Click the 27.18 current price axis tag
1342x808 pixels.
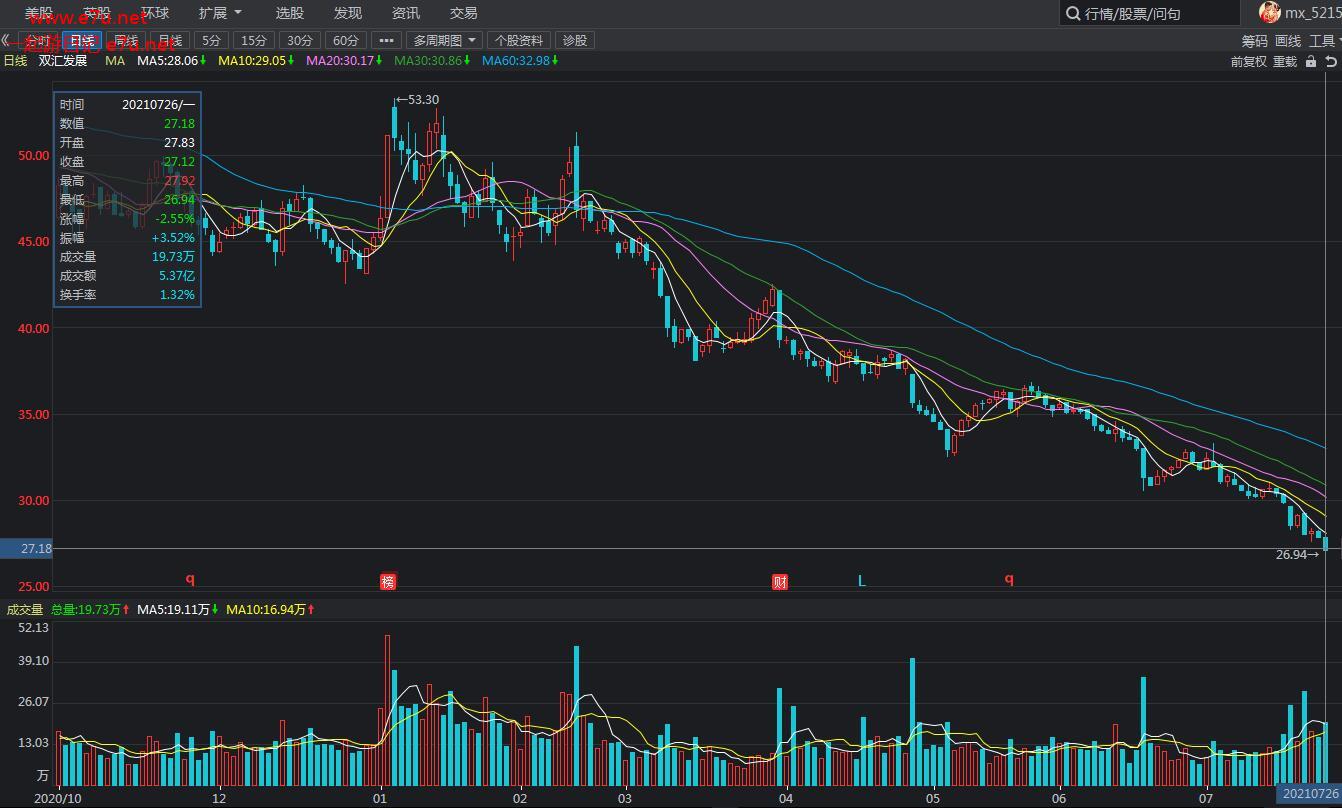pyautogui.click(x=27, y=549)
